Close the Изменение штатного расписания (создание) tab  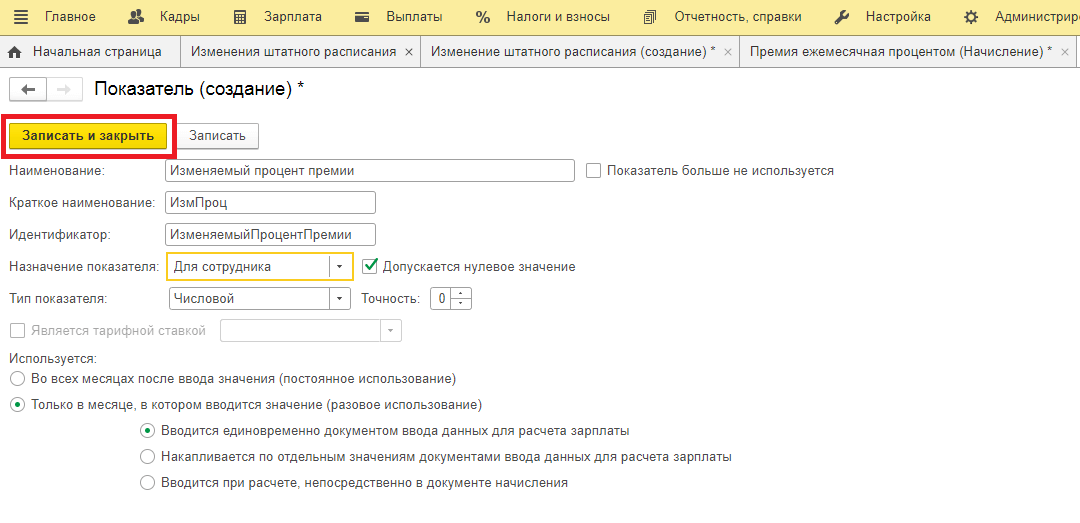click(x=727, y=52)
